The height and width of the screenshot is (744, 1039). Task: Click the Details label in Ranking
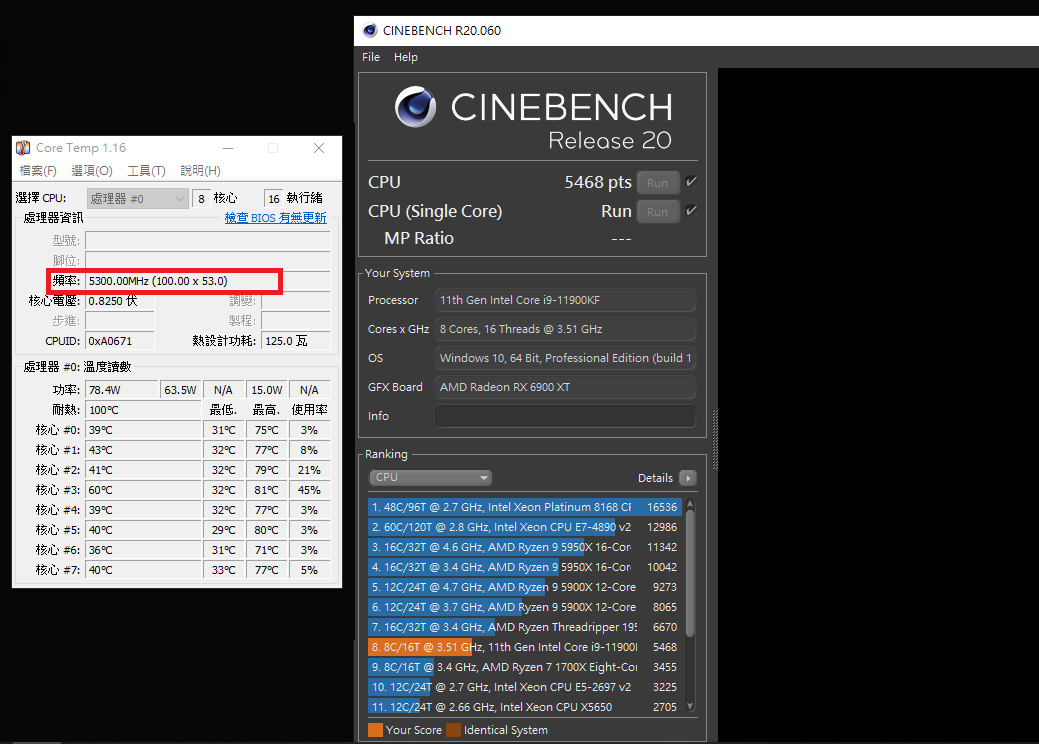pyautogui.click(x=655, y=478)
